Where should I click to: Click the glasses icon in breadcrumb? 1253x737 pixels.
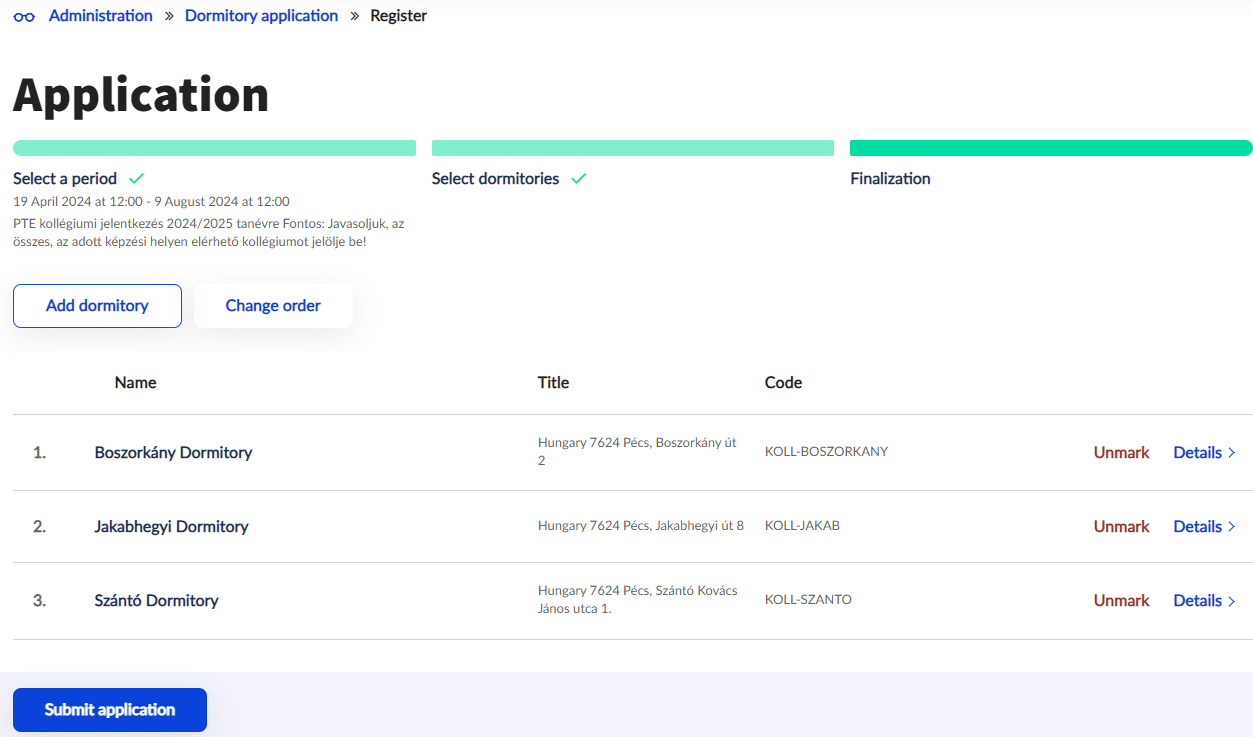coord(24,17)
